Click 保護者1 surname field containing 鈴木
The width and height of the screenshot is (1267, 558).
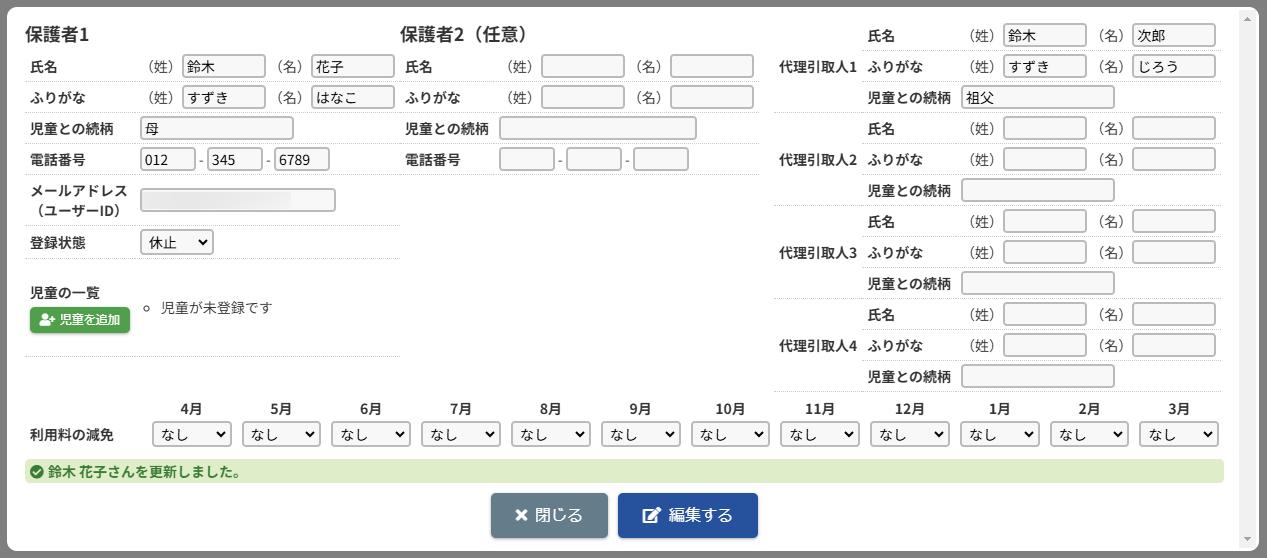(x=223, y=66)
